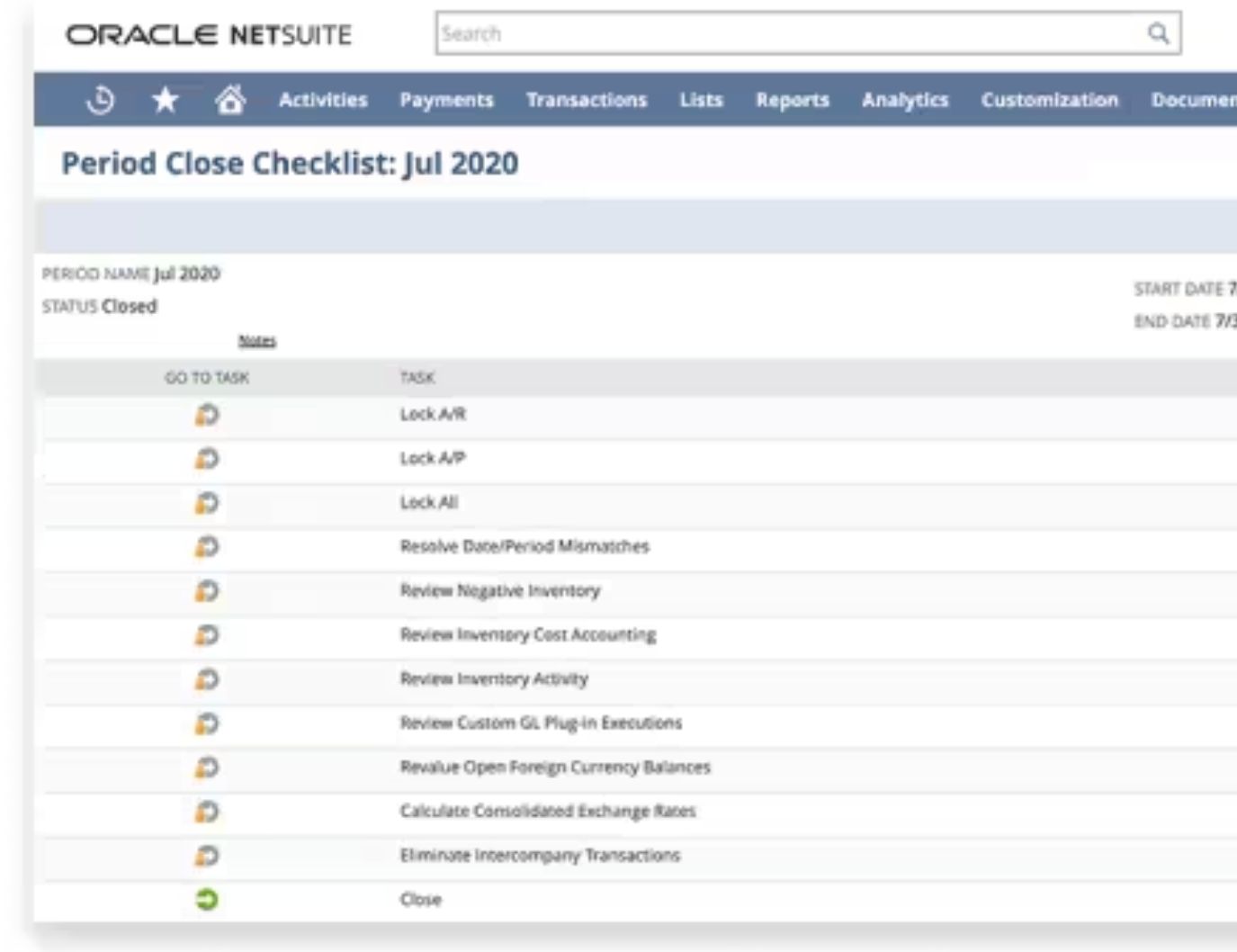Open the Payments menu
1237x952 pixels.
[x=446, y=100]
